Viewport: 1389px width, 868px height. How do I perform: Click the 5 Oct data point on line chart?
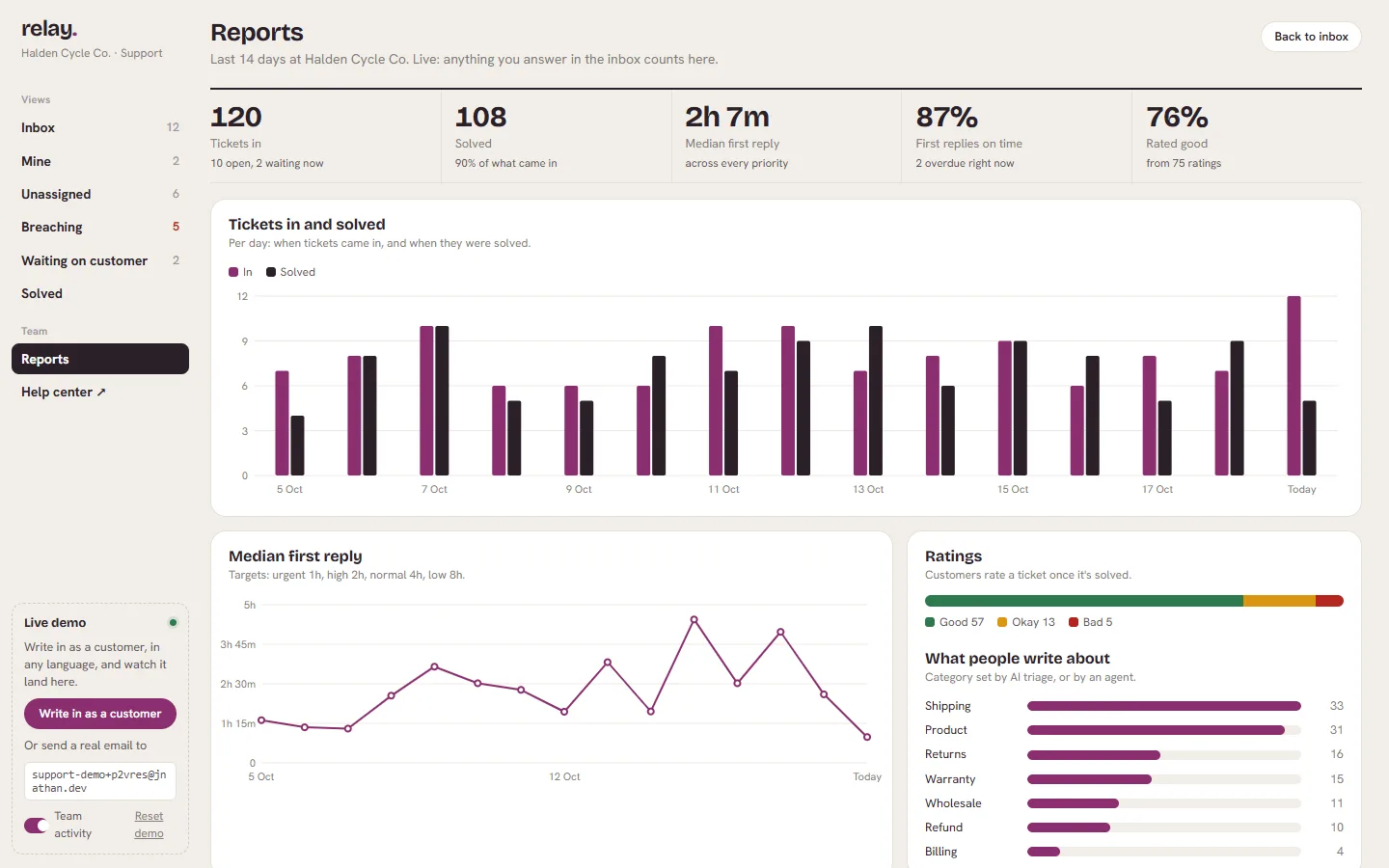pos(261,720)
